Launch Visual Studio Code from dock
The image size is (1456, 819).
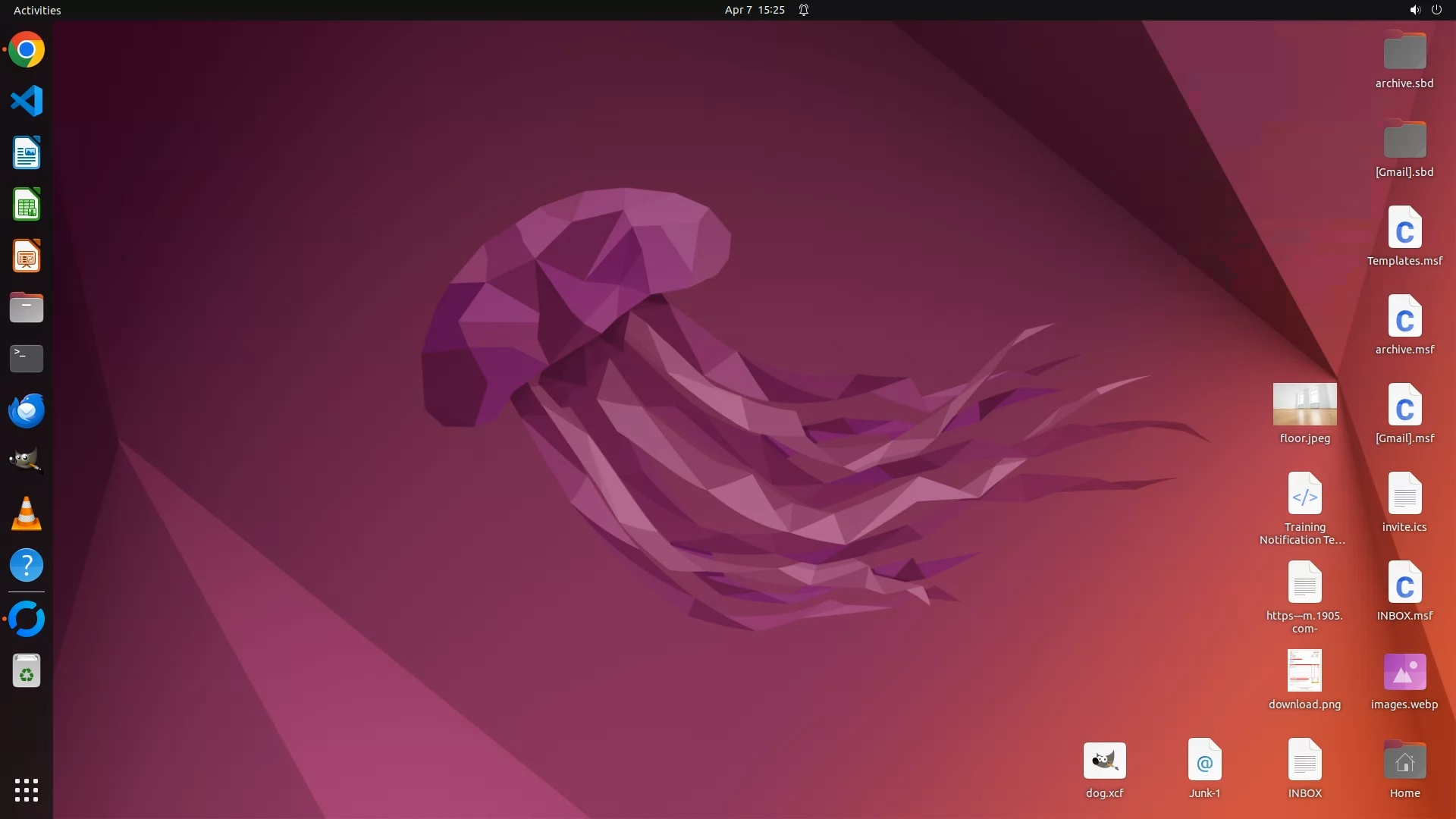click(x=27, y=101)
